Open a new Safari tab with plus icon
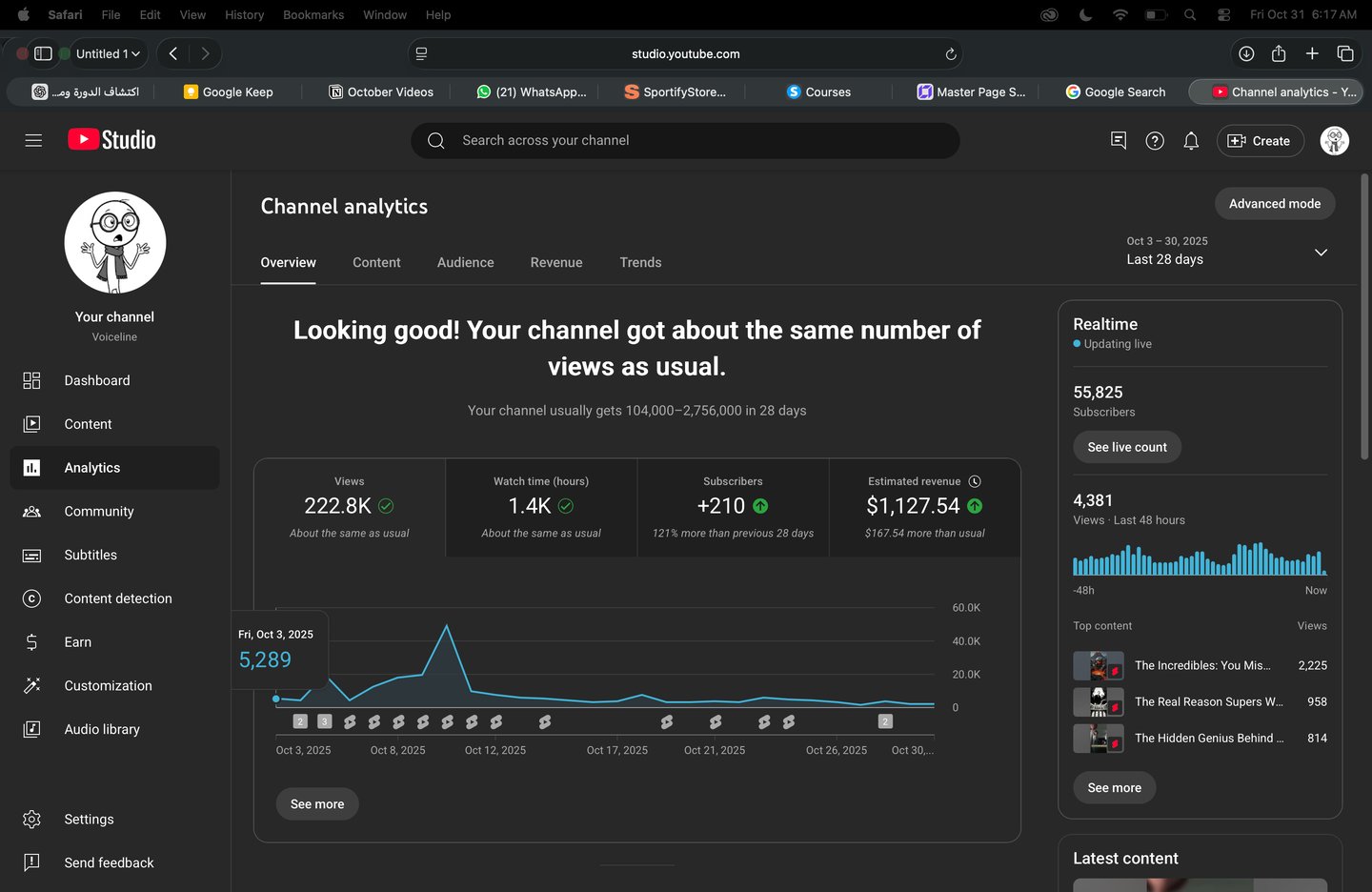 point(1312,53)
